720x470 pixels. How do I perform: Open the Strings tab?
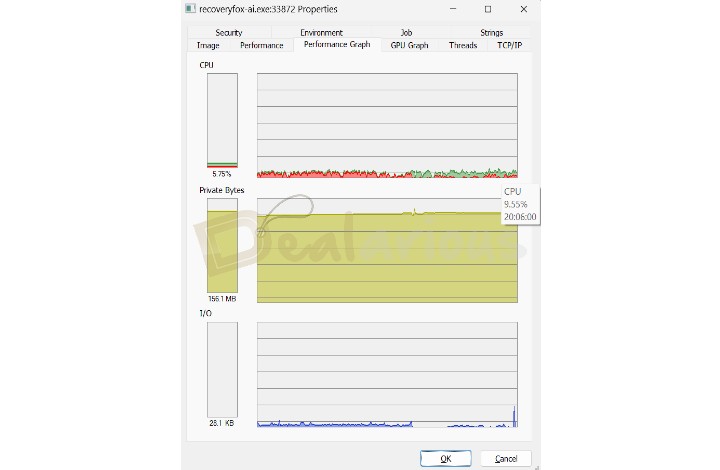click(x=491, y=32)
